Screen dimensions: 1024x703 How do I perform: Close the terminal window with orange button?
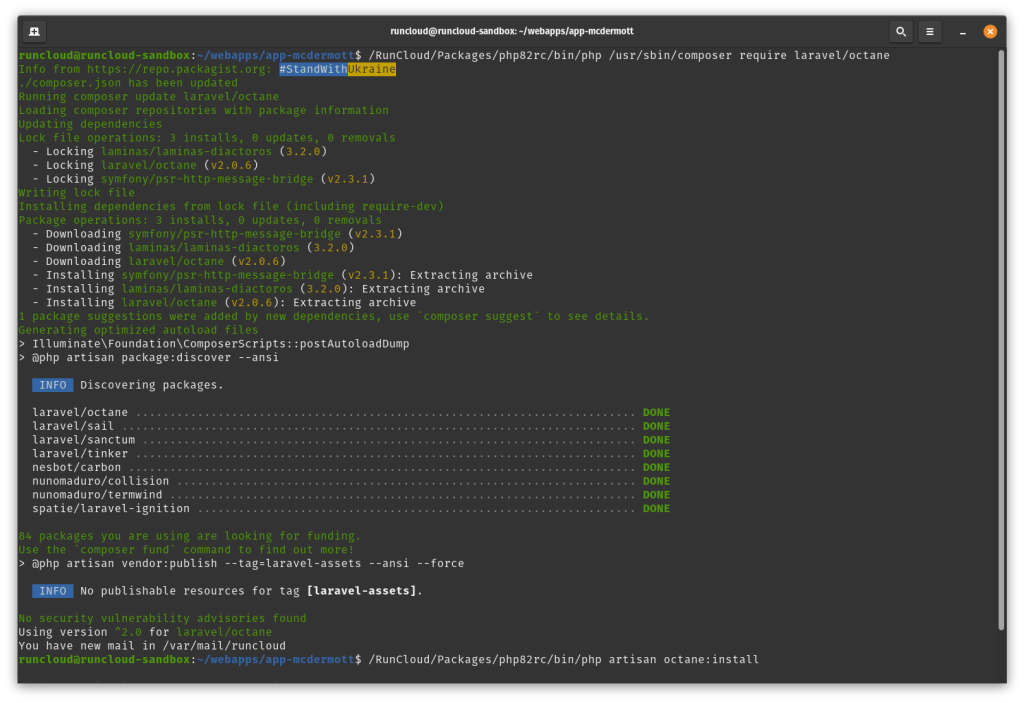click(x=990, y=31)
